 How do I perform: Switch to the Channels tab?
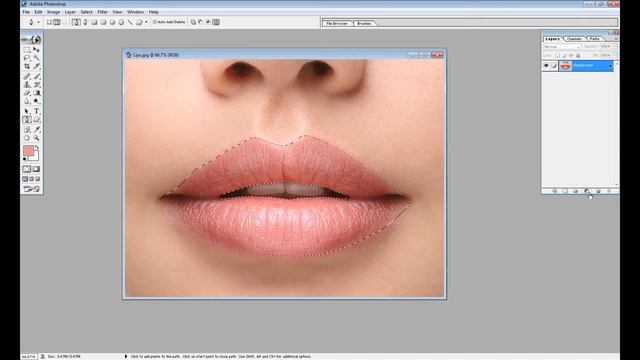tap(574, 39)
